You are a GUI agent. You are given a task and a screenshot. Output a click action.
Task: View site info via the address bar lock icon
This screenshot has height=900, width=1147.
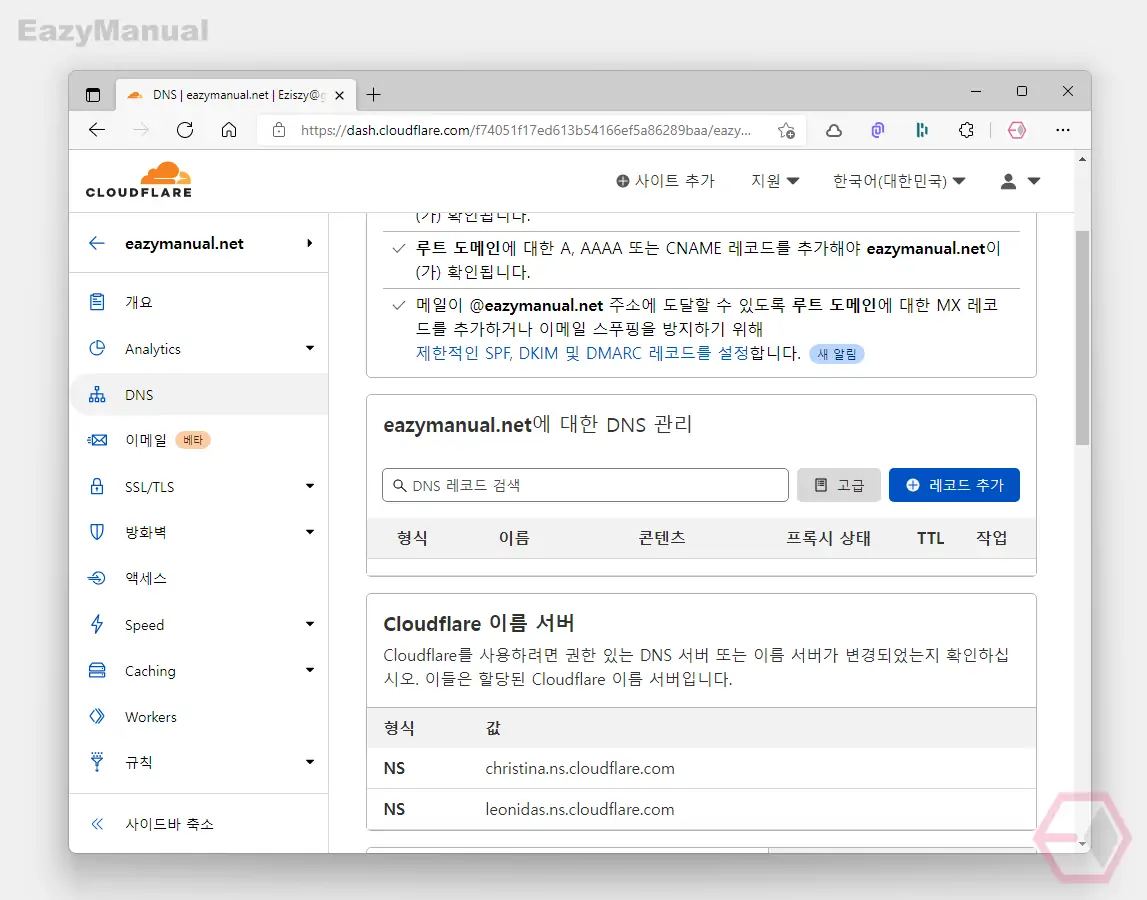tap(279, 130)
